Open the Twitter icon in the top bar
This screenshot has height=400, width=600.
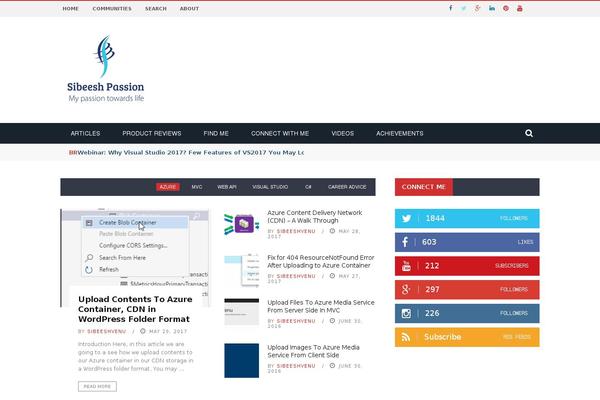[464, 8]
